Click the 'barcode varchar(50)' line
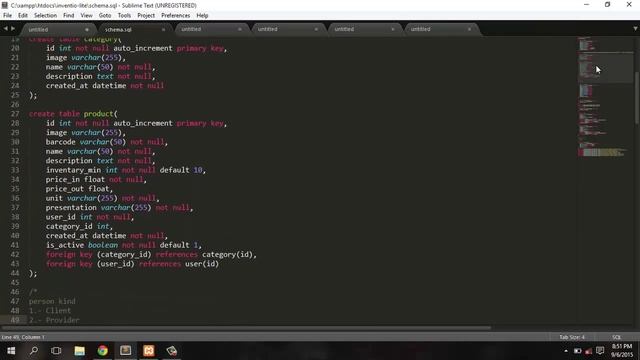 click(x=107, y=142)
